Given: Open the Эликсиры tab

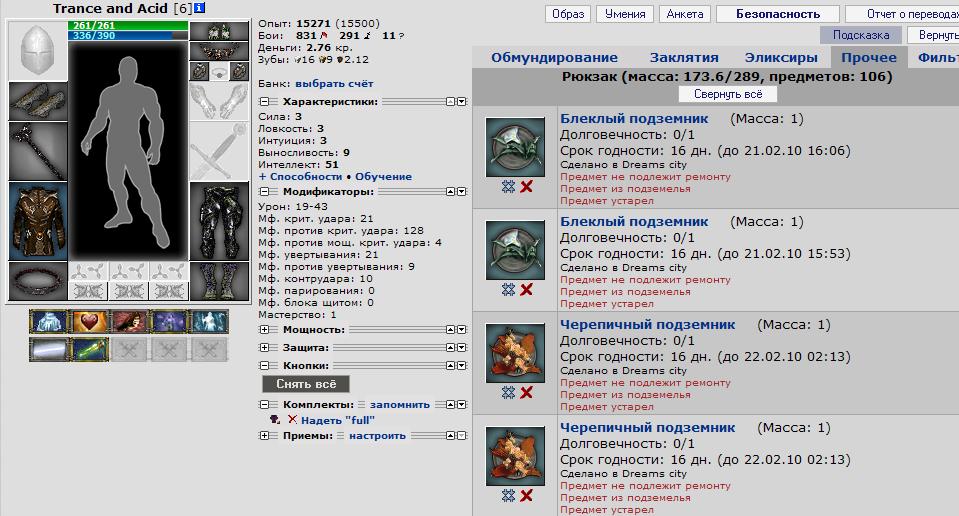Looking at the screenshot, I should pyautogui.click(x=781, y=57).
